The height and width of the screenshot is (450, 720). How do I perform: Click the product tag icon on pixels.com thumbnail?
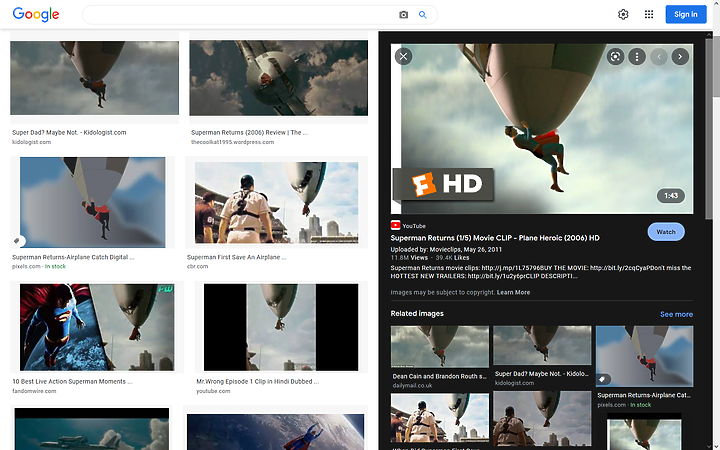17,241
